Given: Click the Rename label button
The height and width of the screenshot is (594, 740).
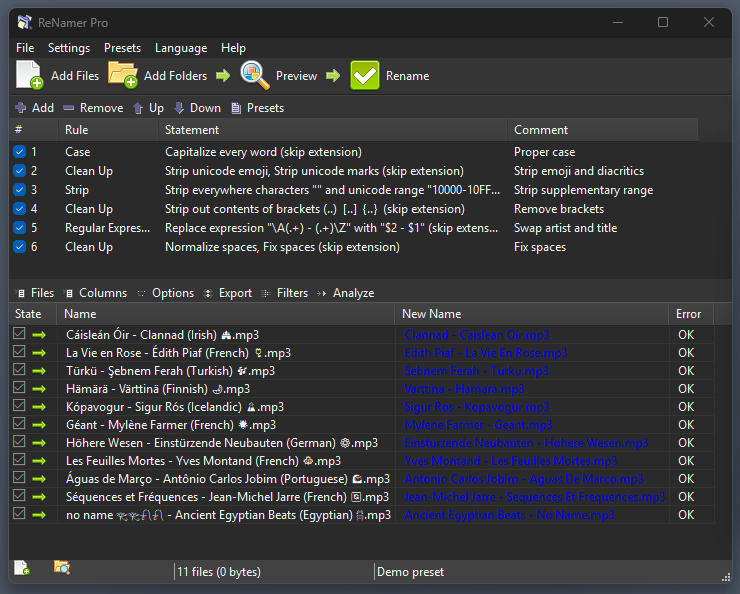Looking at the screenshot, I should (408, 76).
